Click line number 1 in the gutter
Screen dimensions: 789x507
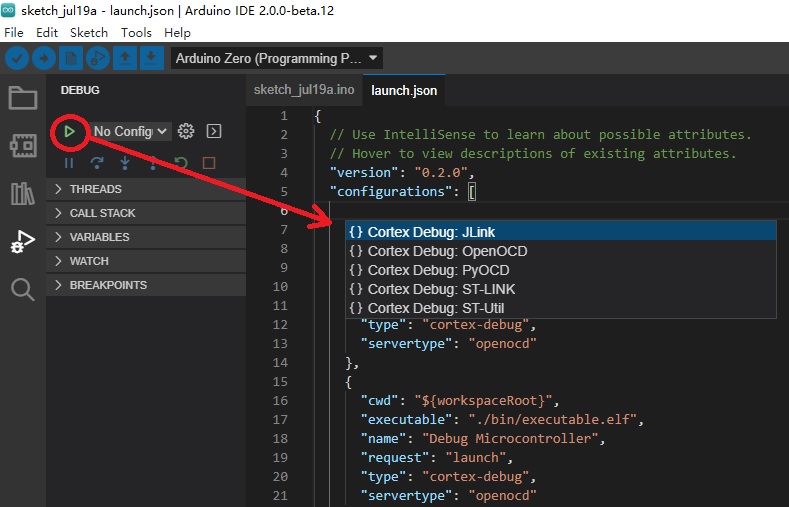tap(284, 116)
